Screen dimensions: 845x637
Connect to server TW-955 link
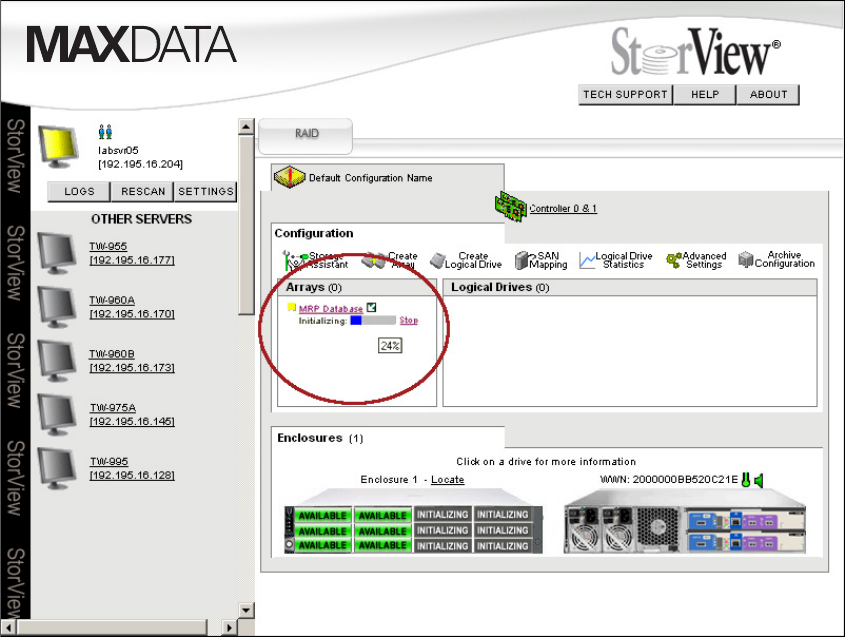[132, 253]
